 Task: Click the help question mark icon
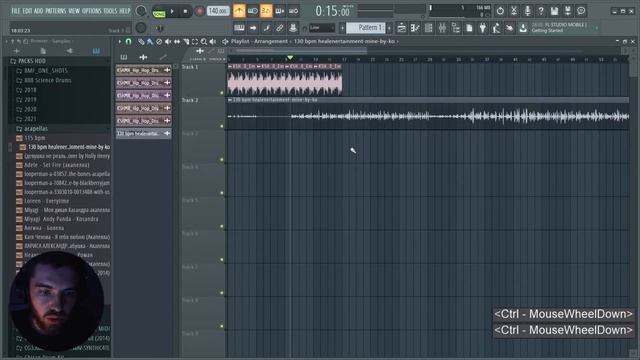[541, 11]
